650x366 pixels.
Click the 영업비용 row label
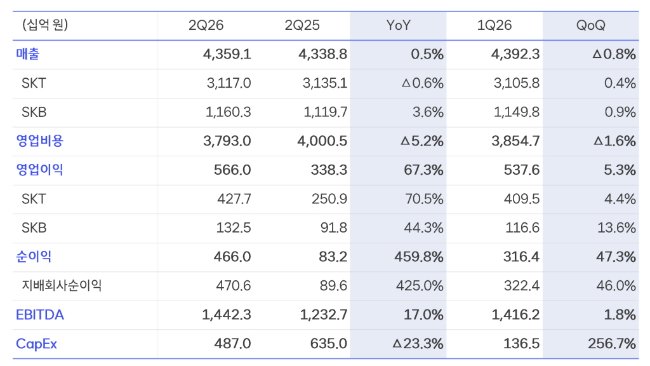(x=39, y=141)
